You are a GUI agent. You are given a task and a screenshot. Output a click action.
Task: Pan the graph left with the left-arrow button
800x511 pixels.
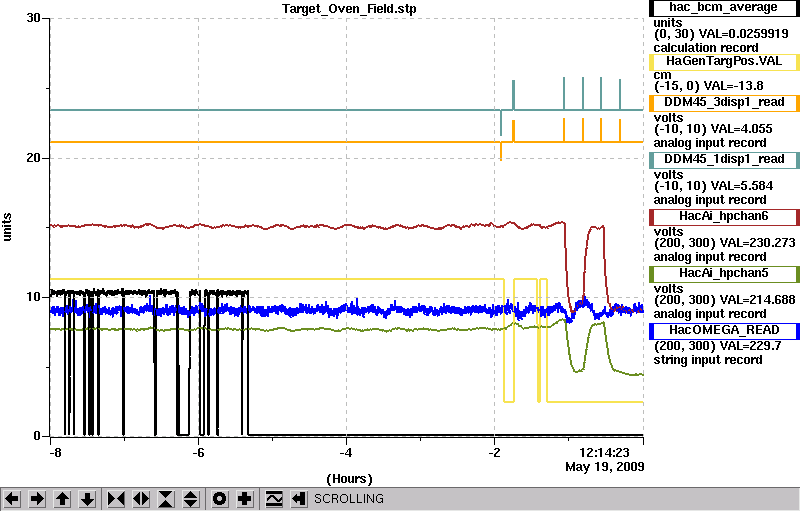coord(12,498)
